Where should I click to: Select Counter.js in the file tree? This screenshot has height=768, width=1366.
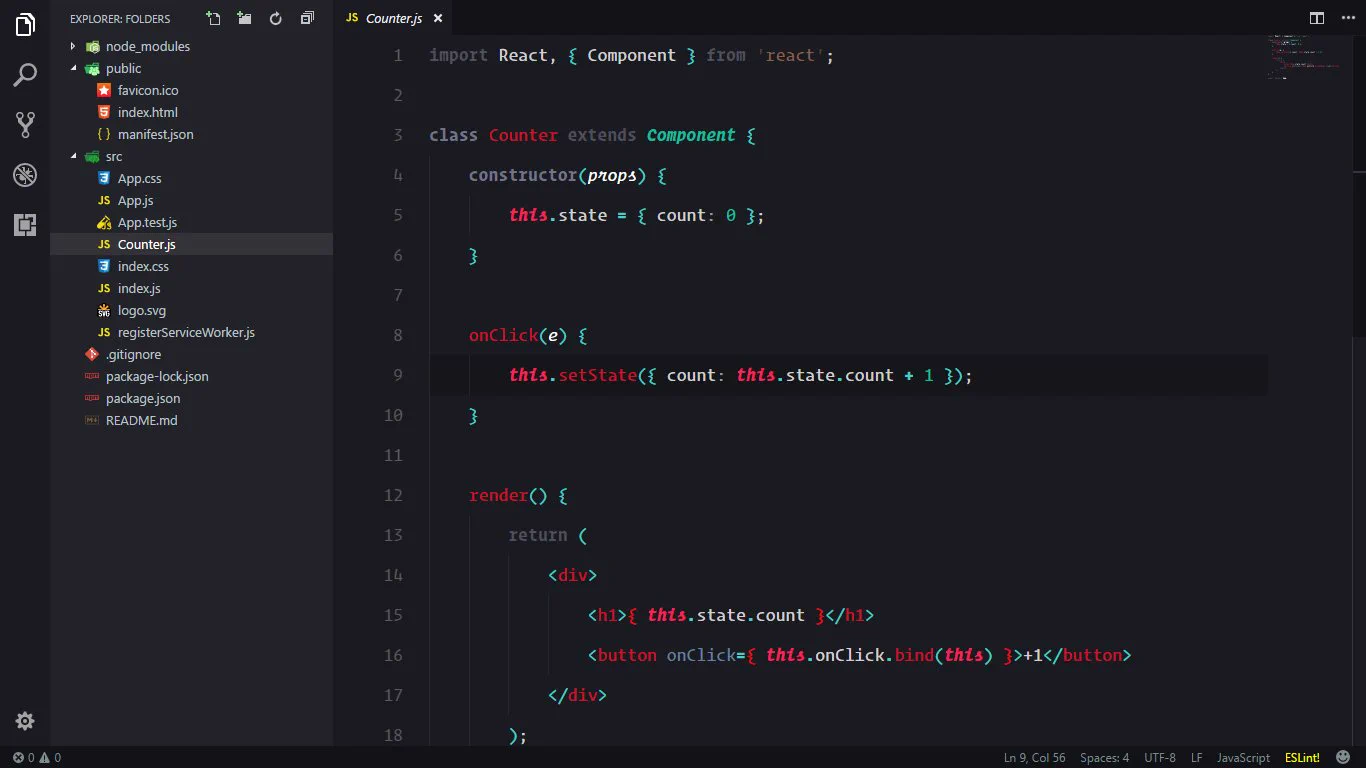[x=191, y=244]
